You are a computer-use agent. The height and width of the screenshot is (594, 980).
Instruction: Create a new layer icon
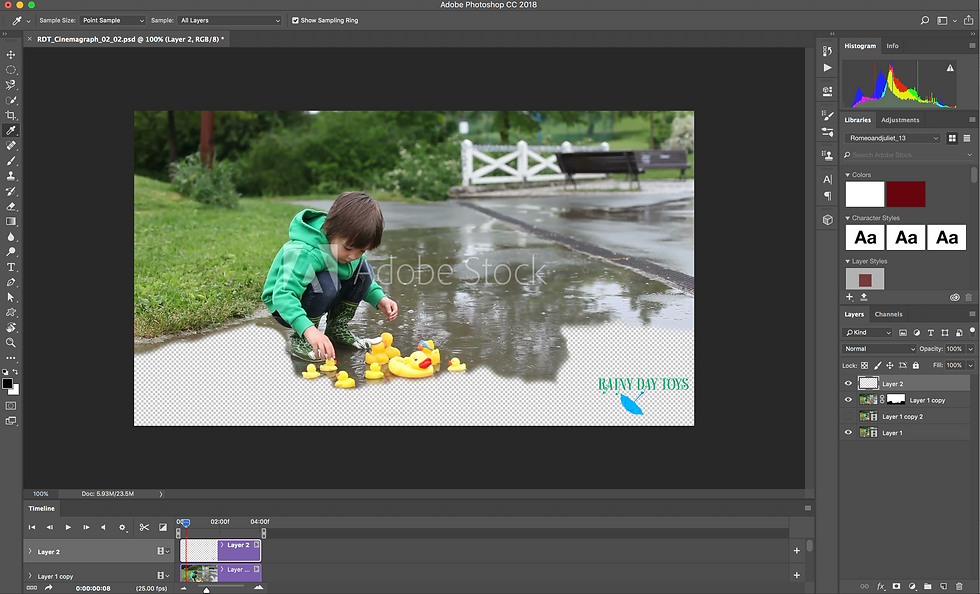coord(944,586)
